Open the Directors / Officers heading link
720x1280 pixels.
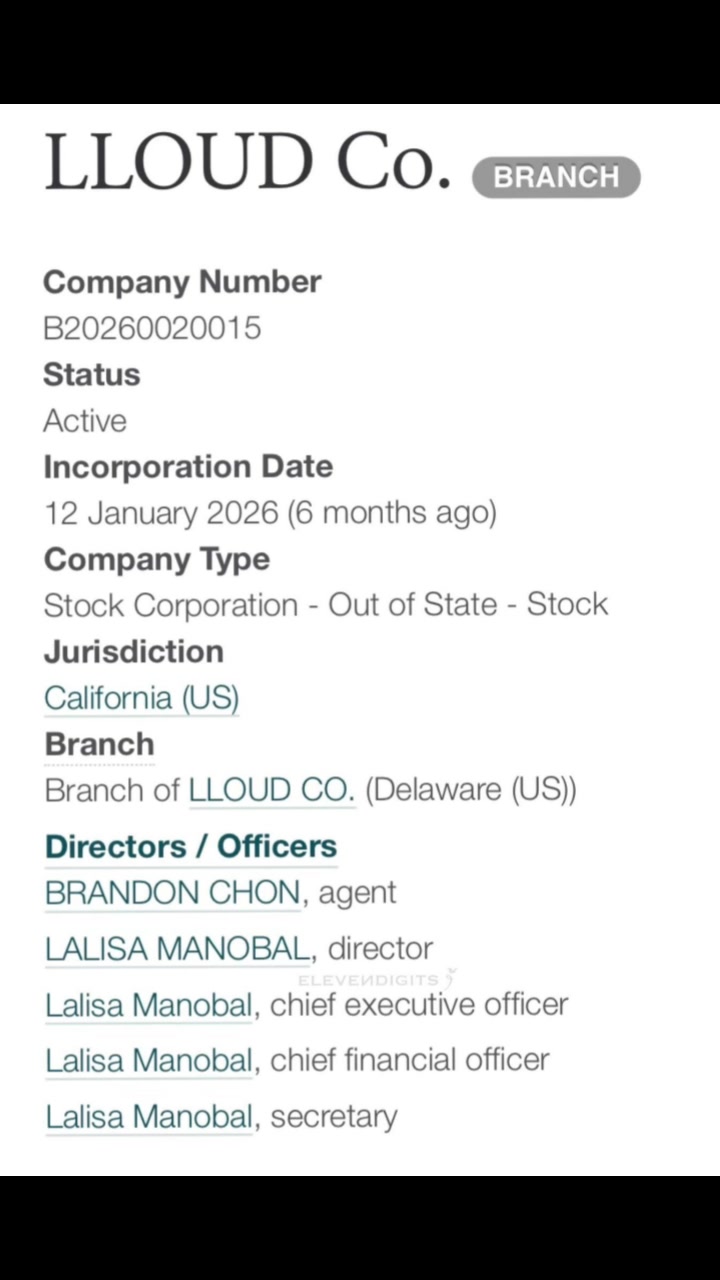click(x=190, y=846)
